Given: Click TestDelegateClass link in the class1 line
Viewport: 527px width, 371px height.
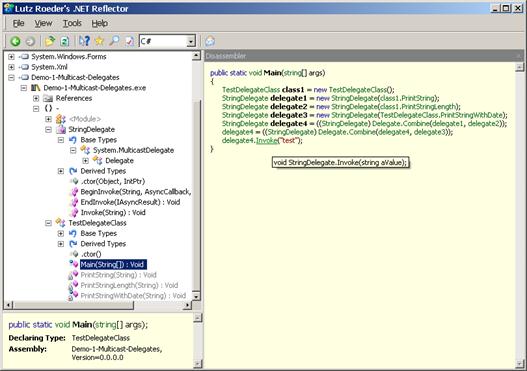Looking at the screenshot, I should pyautogui.click(x=251, y=90).
